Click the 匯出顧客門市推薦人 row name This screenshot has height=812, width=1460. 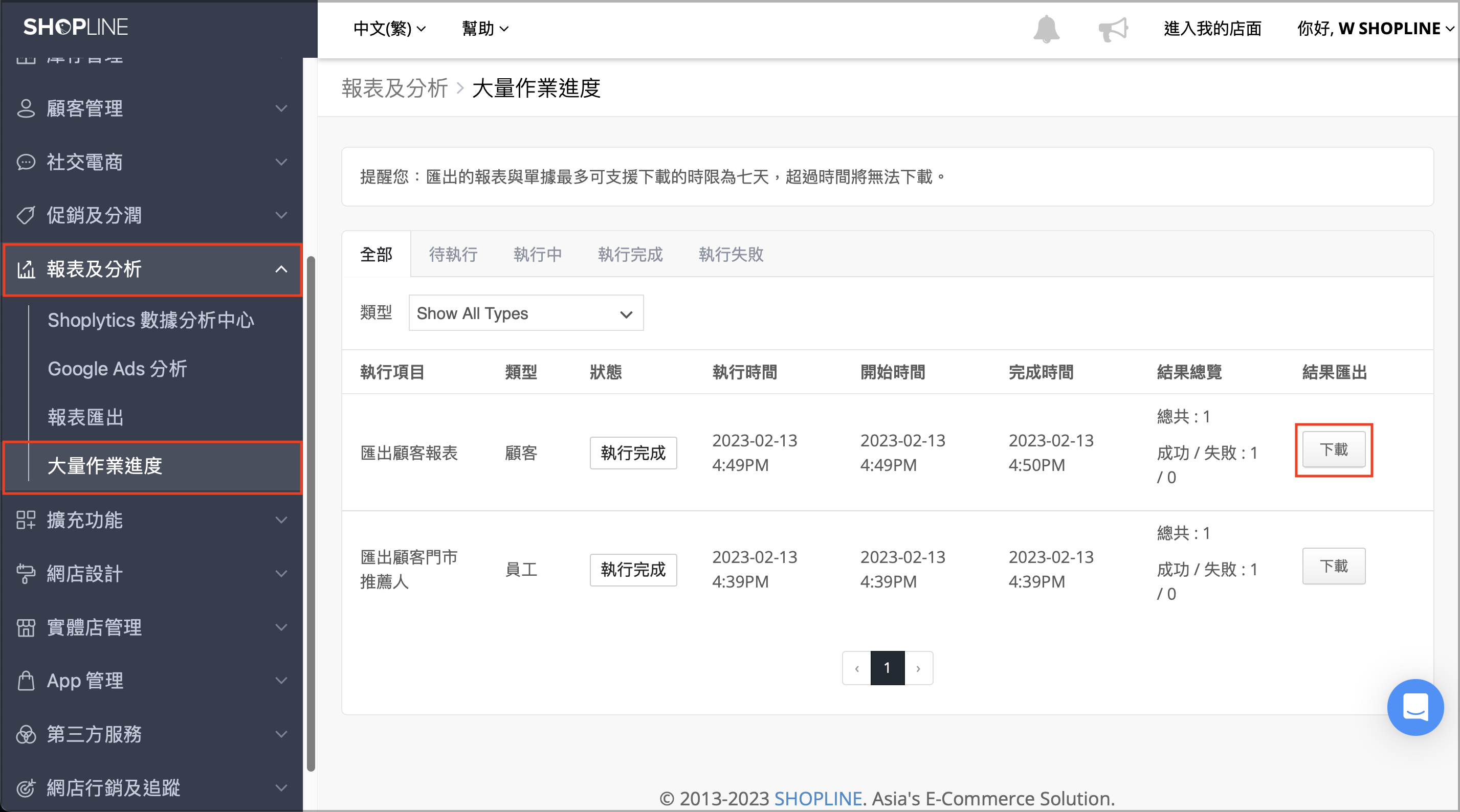409,570
